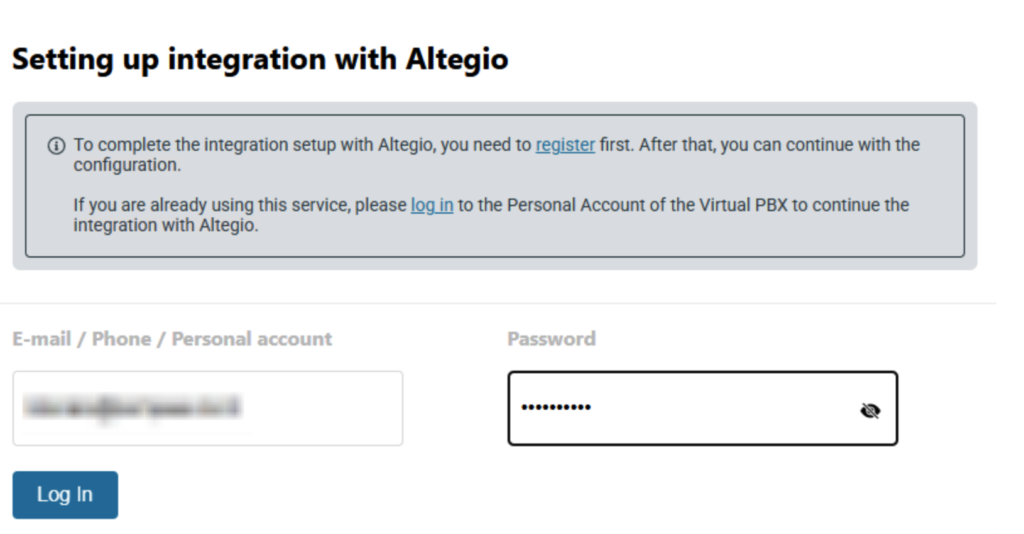Viewport: 1024px width, 534px height.
Task: Click the info icon in the notice box
Action: point(56,145)
